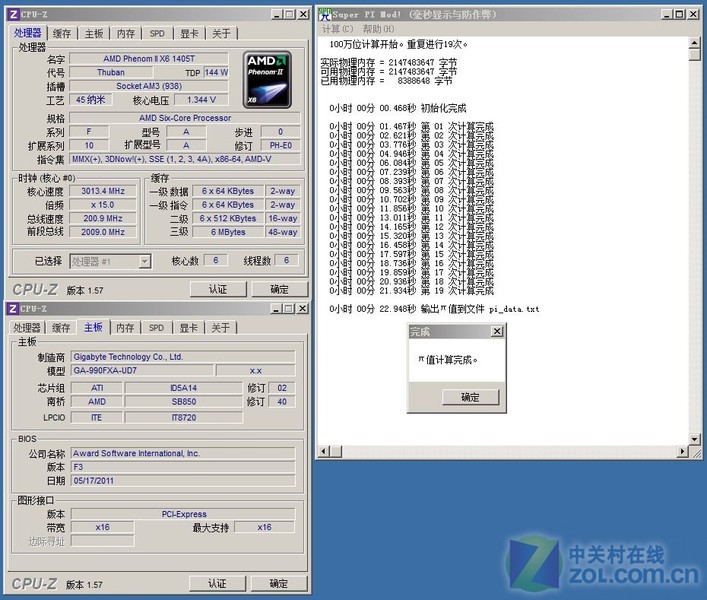The image size is (707, 600).
Task: Click the name field AMD Phenom II X6 1405T
Action: tap(149, 59)
